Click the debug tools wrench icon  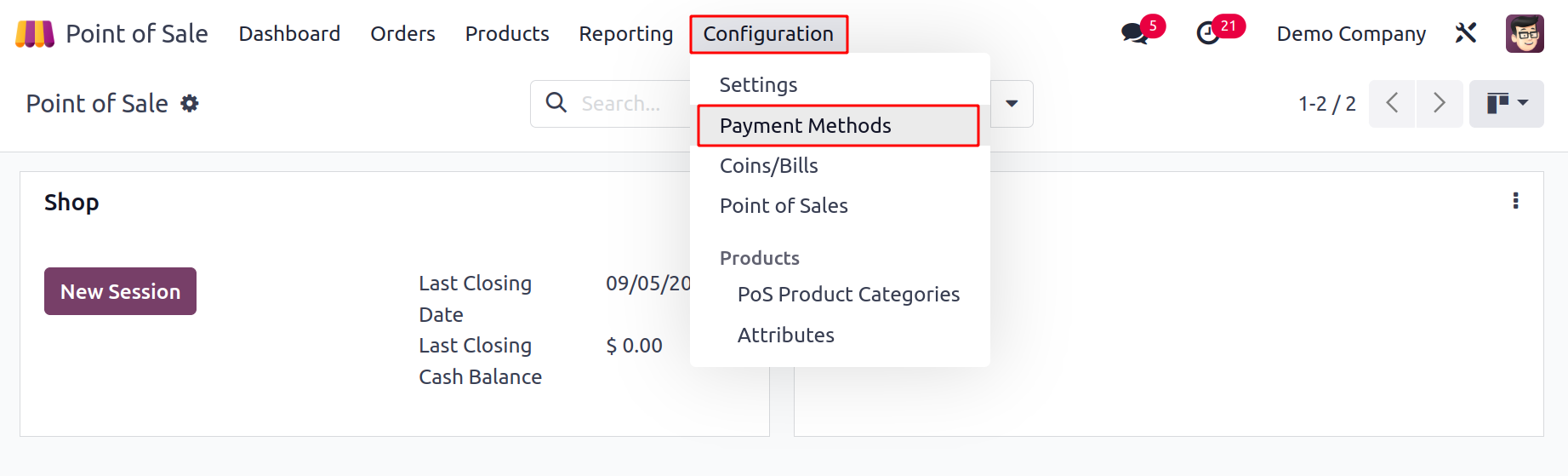(1465, 34)
